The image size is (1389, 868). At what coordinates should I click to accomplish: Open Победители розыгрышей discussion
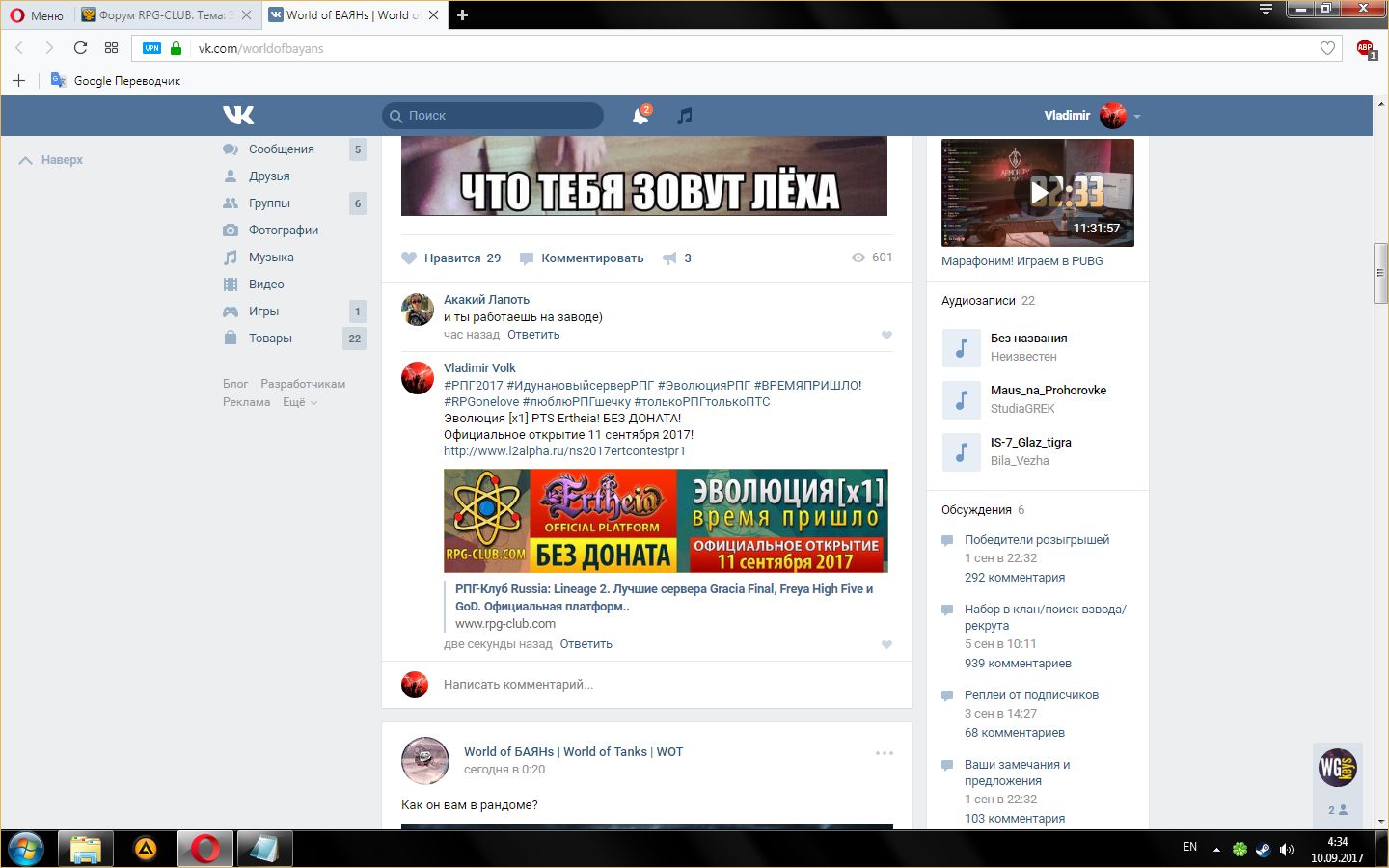pos(1037,540)
